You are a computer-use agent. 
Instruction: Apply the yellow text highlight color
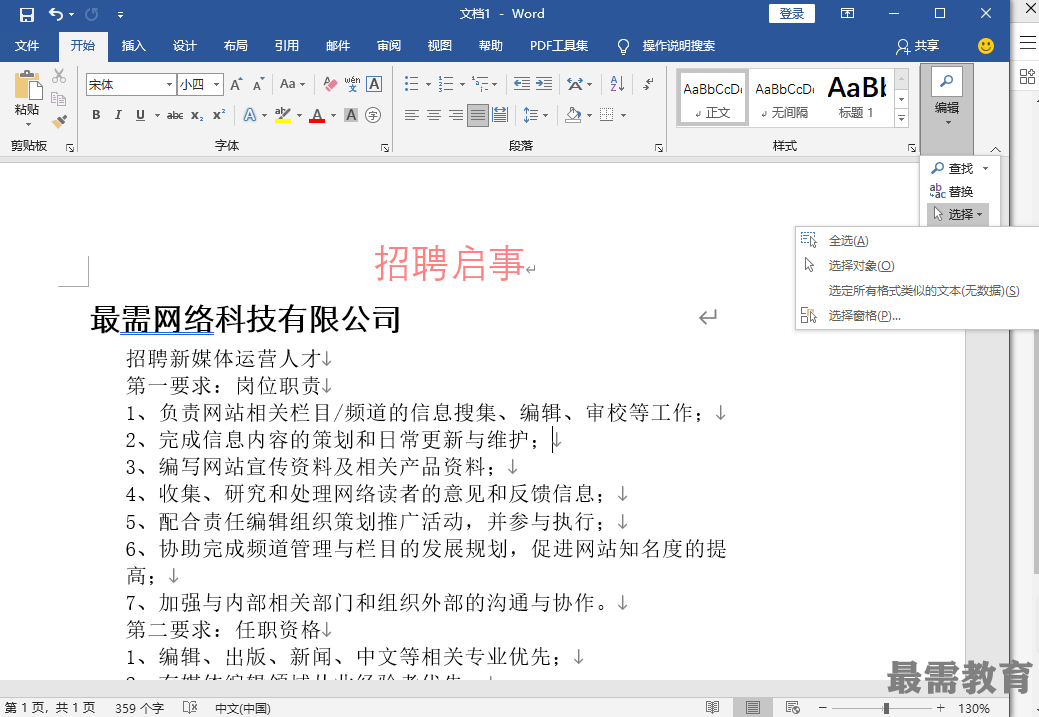[x=283, y=115]
